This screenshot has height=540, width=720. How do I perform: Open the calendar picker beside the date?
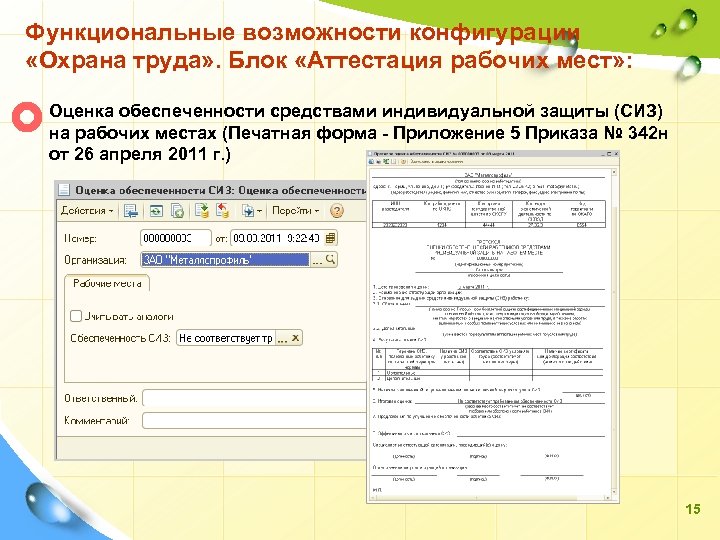pyautogui.click(x=330, y=238)
